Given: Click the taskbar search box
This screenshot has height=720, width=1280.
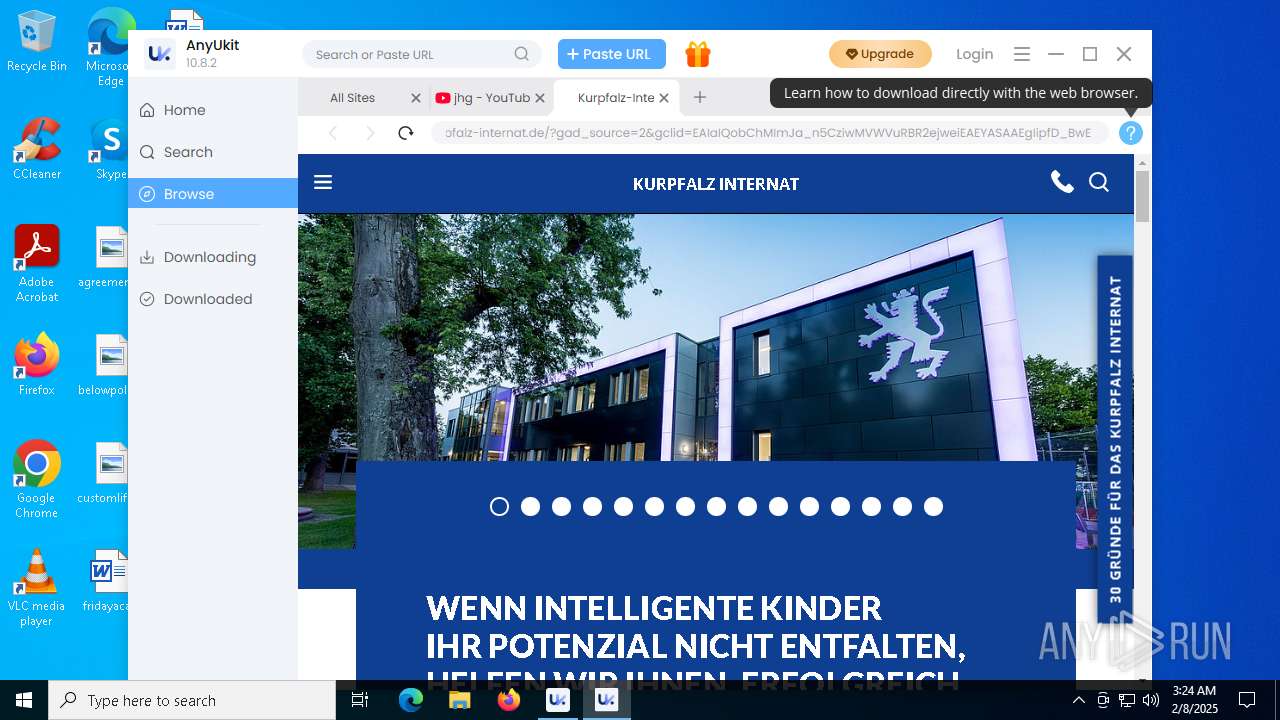Looking at the screenshot, I should [x=192, y=700].
